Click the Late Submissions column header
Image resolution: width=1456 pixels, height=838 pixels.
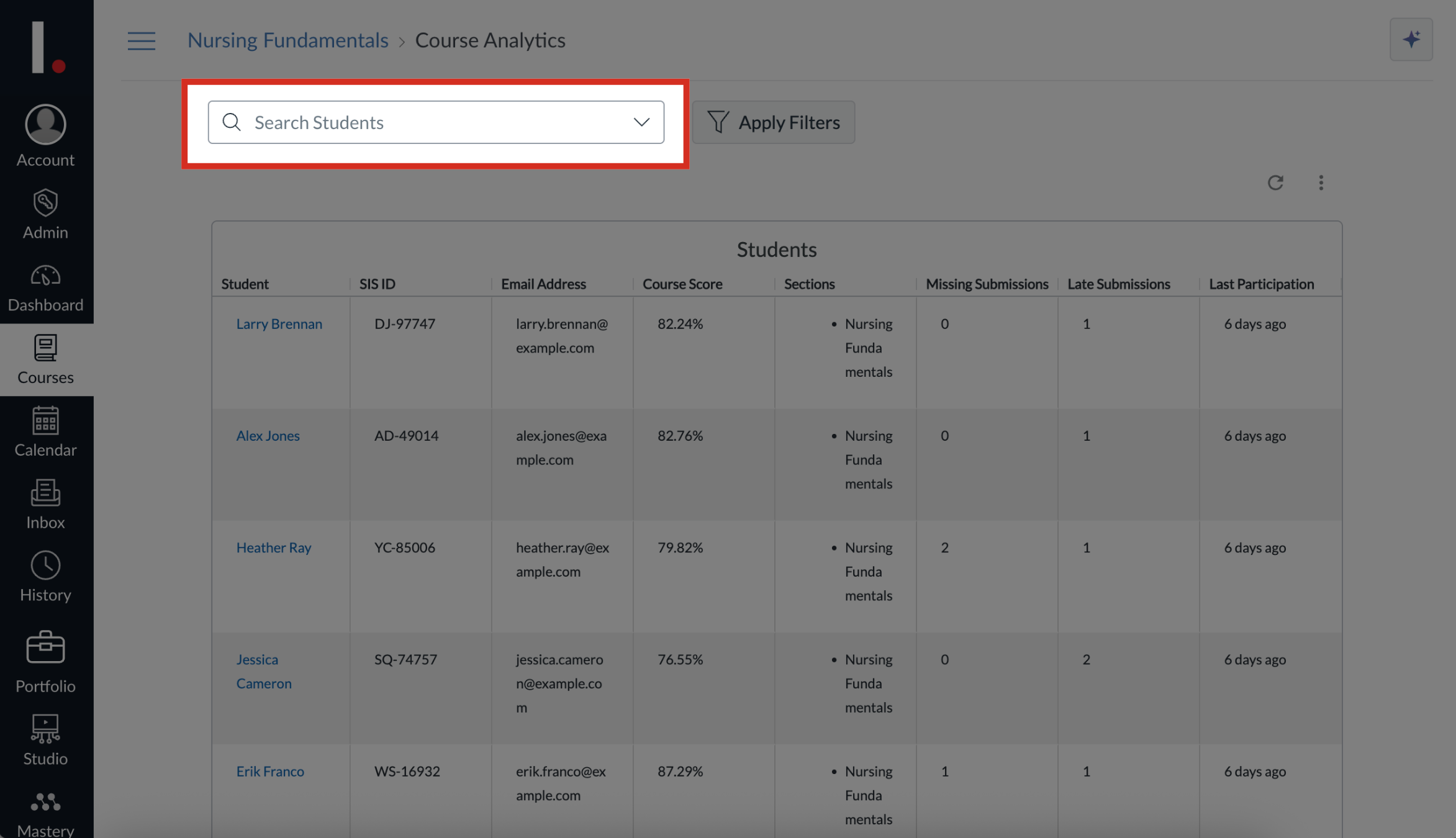click(x=1118, y=284)
